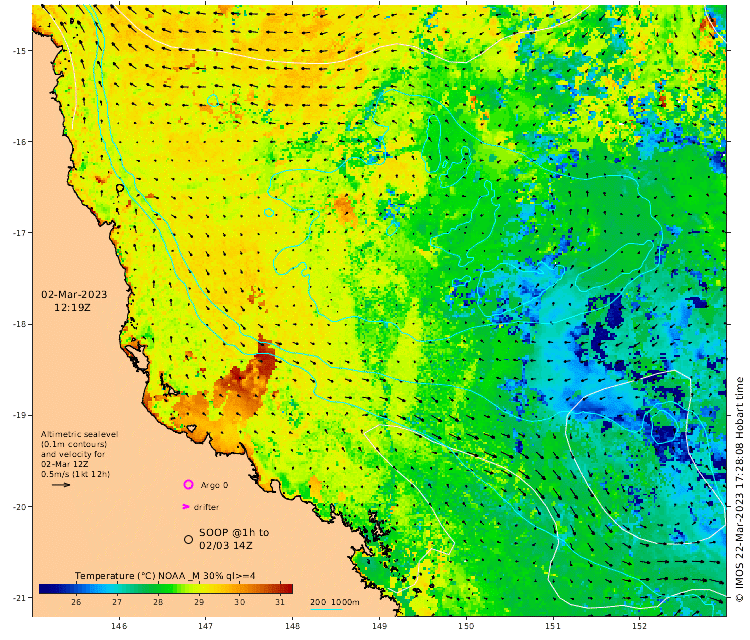Click the '02/03 14Z' legend text
This screenshot has height=640, width=750.
click(226, 545)
